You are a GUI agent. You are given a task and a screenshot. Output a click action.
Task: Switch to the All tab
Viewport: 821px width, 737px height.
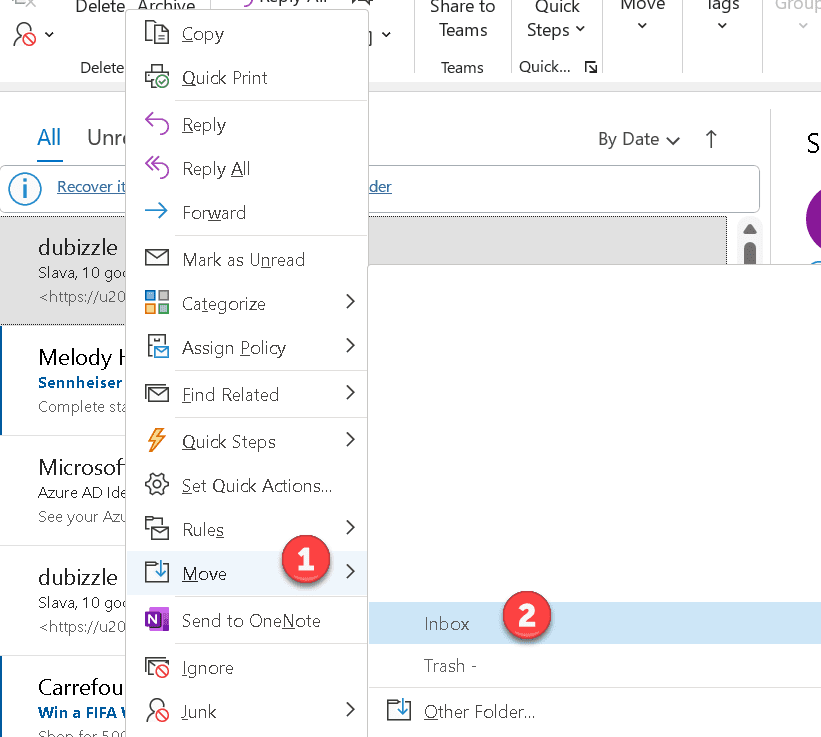coord(49,138)
